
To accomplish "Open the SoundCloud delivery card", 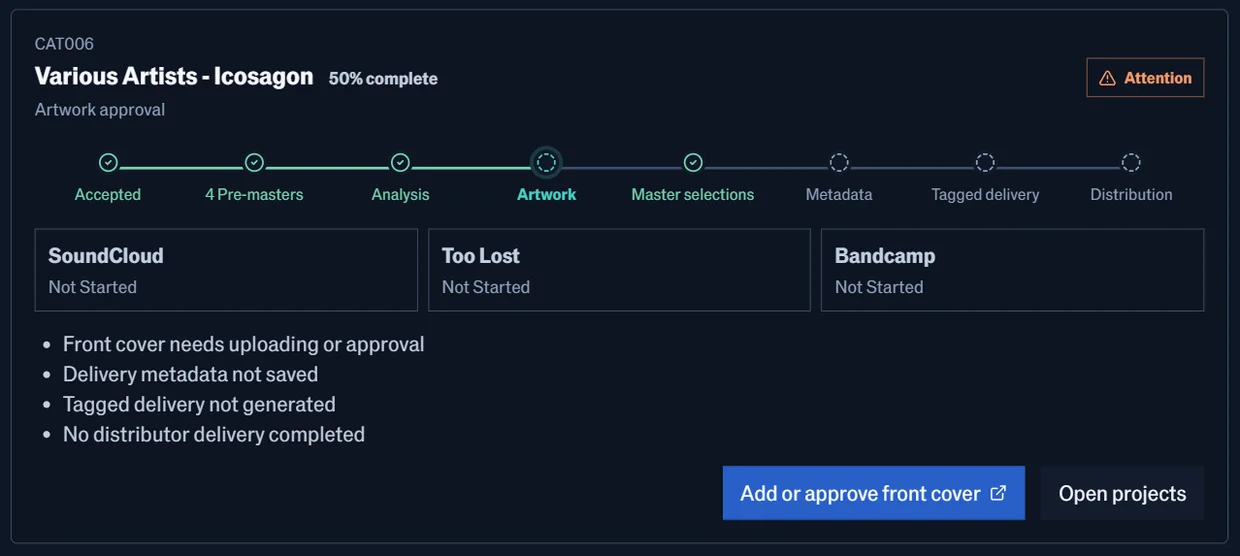I will click(226, 270).
